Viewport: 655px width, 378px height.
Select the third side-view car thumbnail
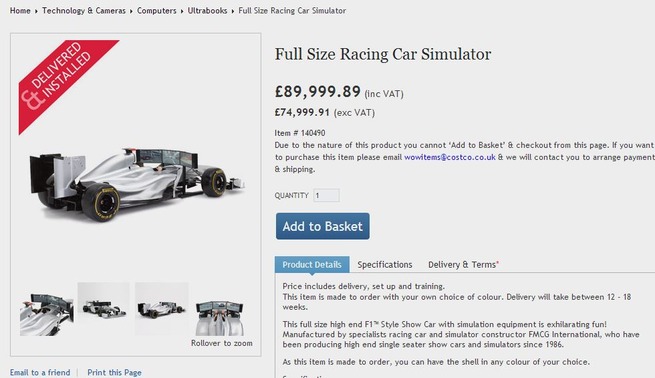(x=161, y=309)
